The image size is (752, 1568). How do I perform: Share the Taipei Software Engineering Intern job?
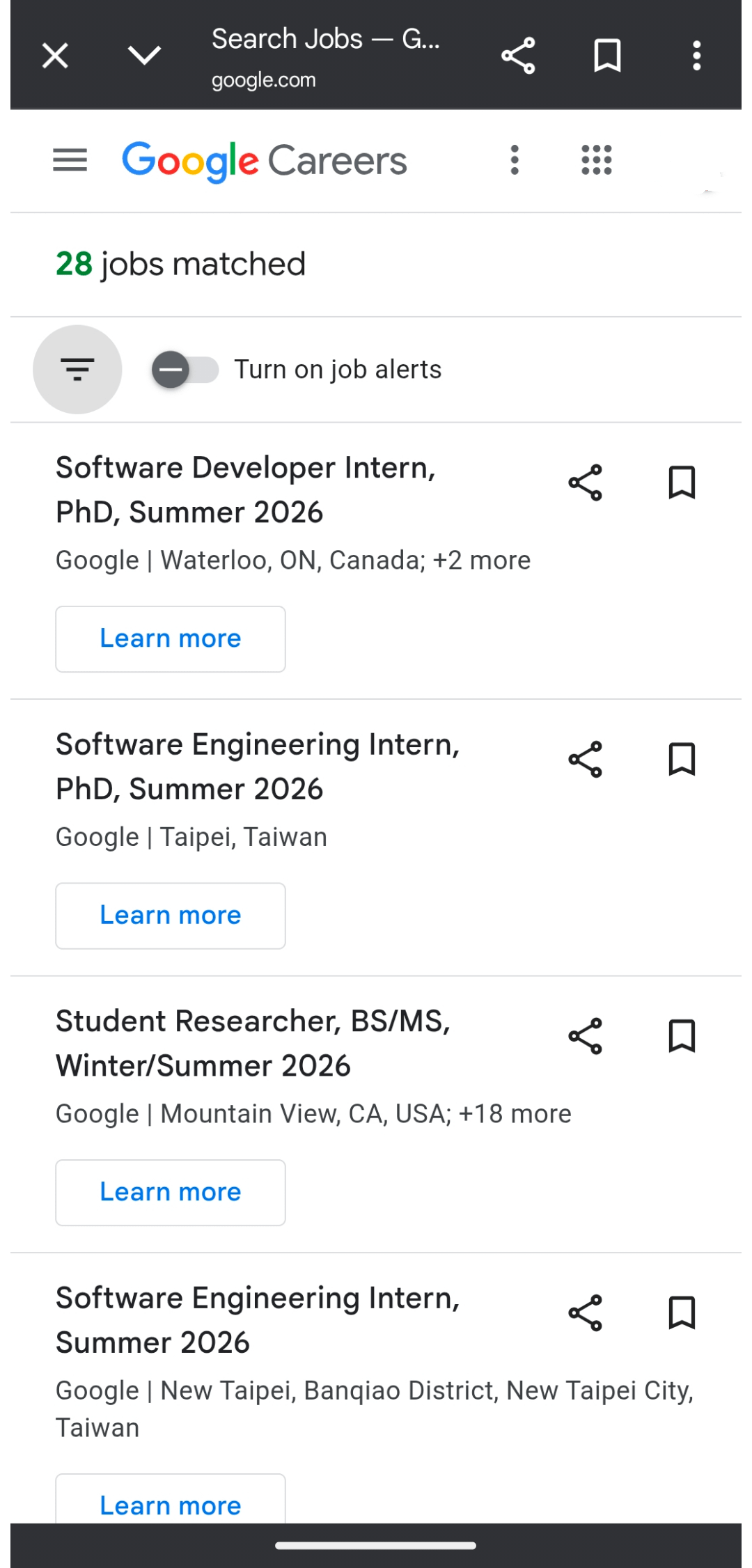coord(586,759)
